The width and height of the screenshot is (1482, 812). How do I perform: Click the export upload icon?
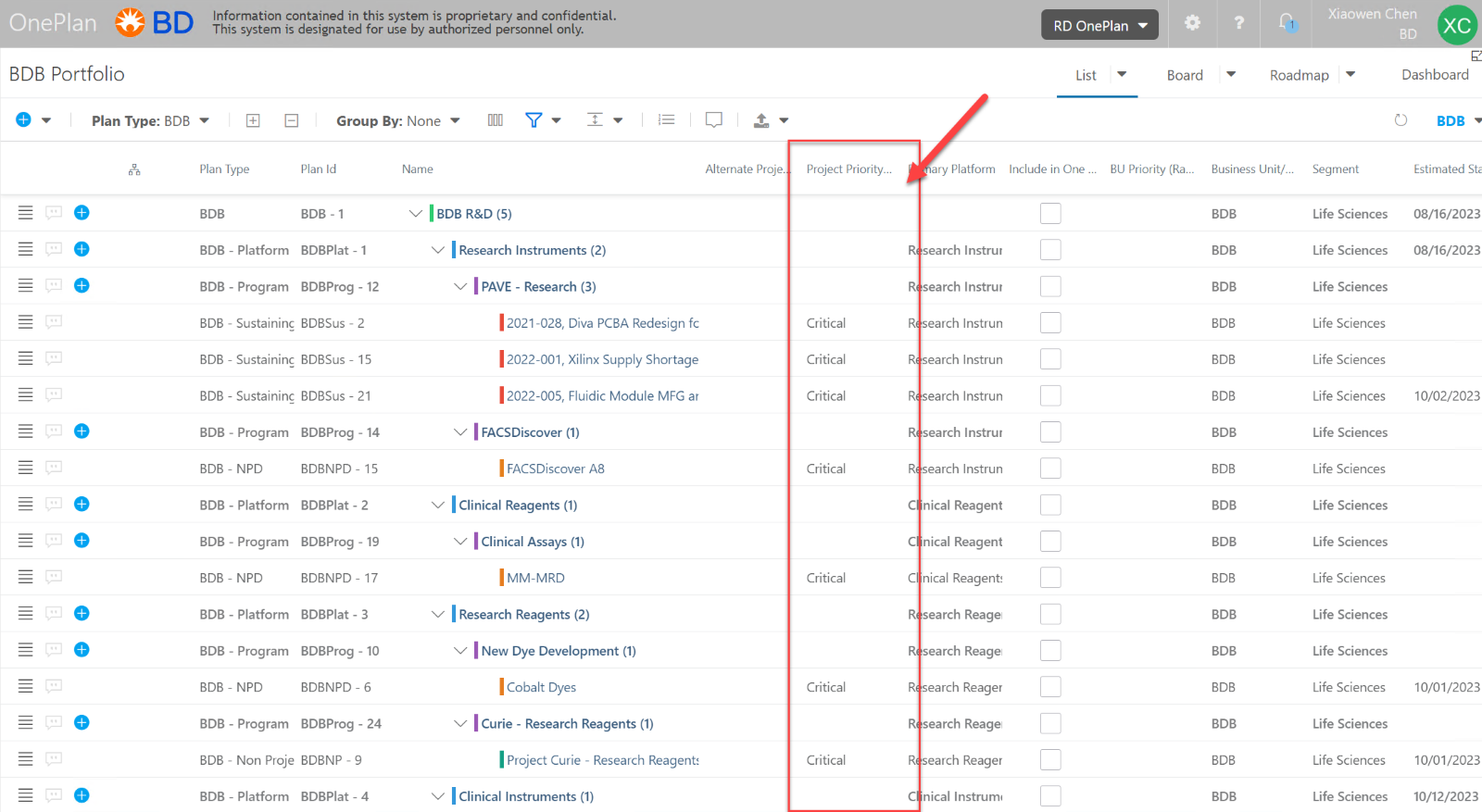coord(761,120)
